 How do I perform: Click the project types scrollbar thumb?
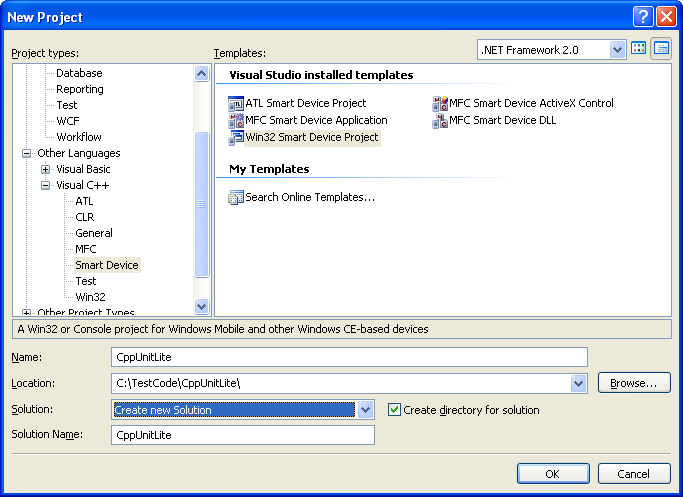pyautogui.click(x=201, y=204)
